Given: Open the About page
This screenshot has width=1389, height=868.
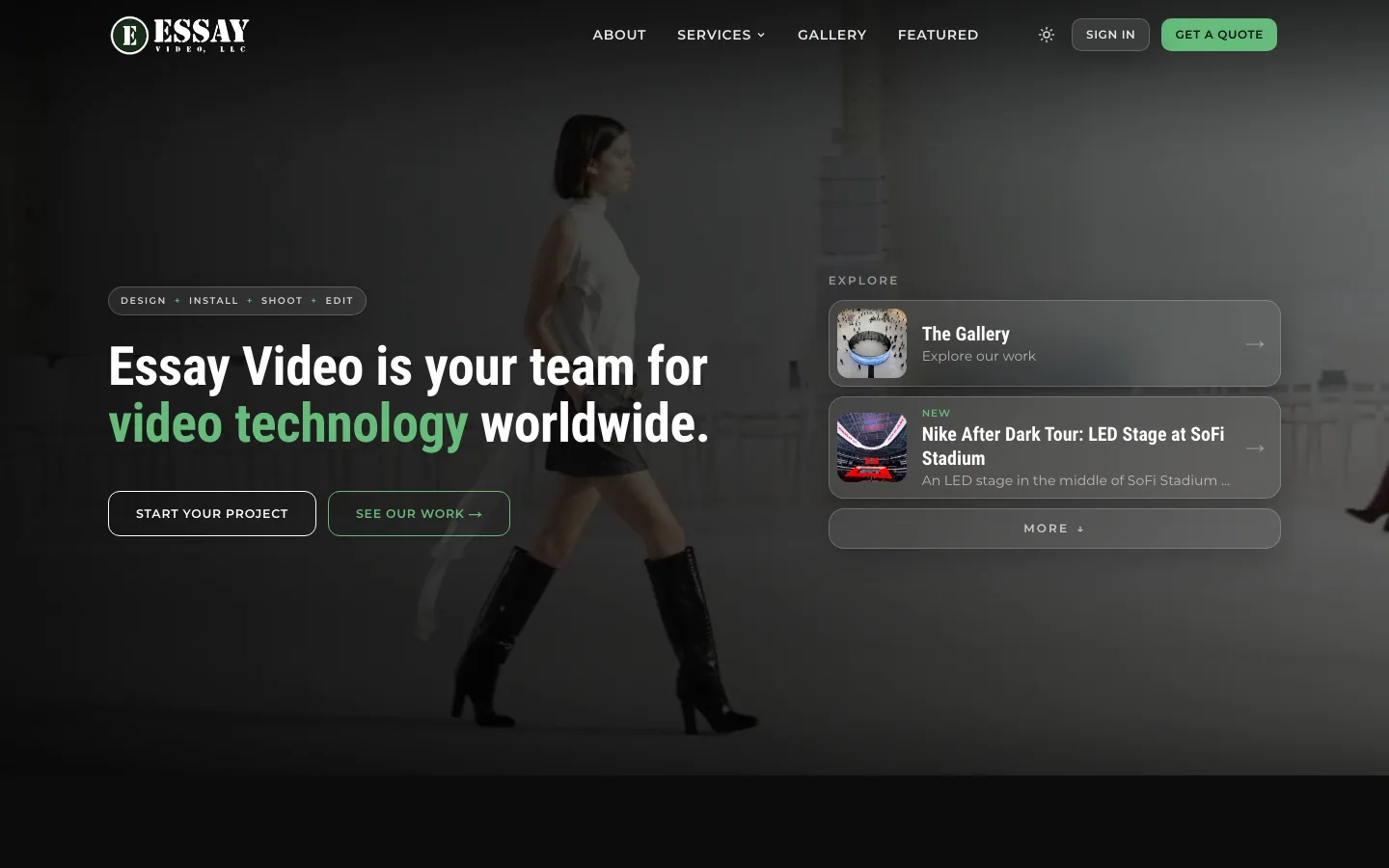Looking at the screenshot, I should [619, 35].
